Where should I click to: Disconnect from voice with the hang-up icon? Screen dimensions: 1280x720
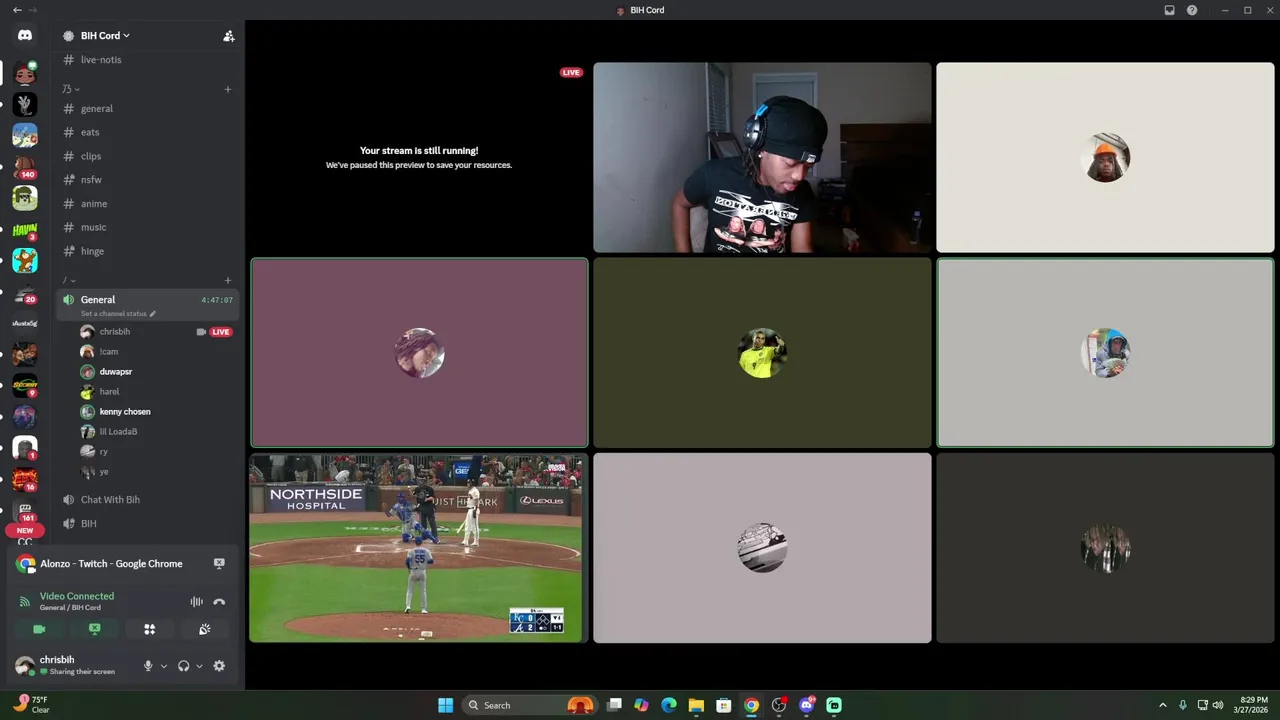(x=219, y=602)
